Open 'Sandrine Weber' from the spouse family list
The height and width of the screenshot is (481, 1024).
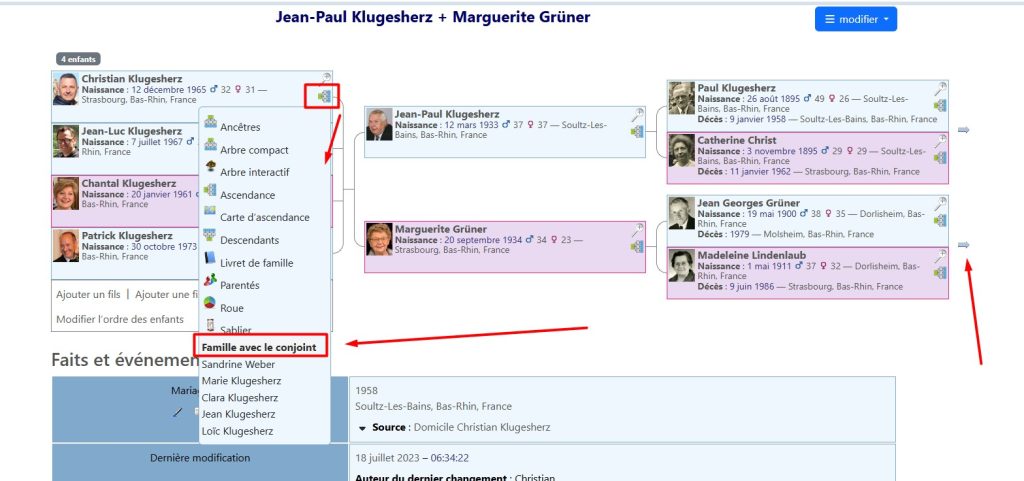point(238,365)
